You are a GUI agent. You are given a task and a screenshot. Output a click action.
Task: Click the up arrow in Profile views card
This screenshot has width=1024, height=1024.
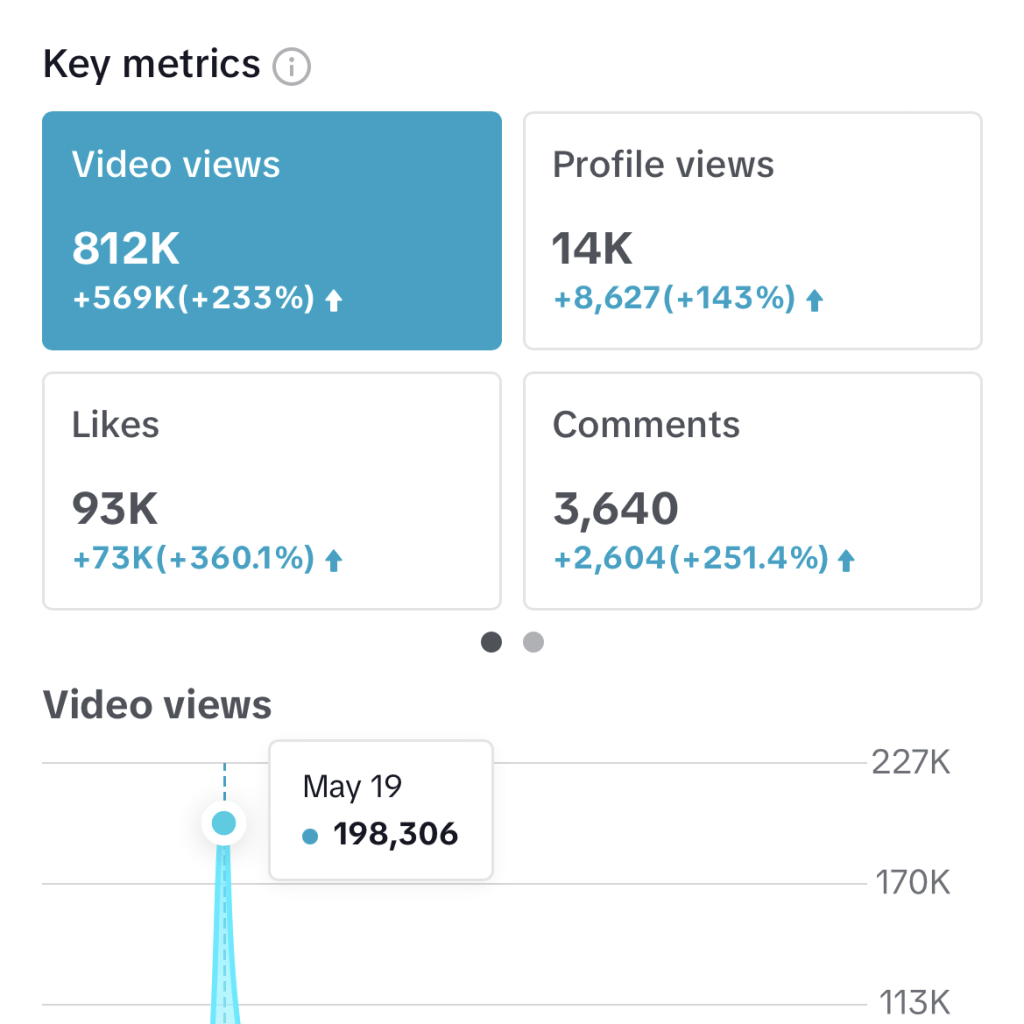(x=815, y=300)
